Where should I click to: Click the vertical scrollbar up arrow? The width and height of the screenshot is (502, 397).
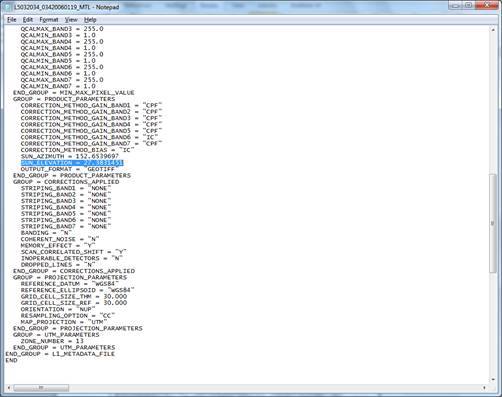pyautogui.click(x=493, y=30)
